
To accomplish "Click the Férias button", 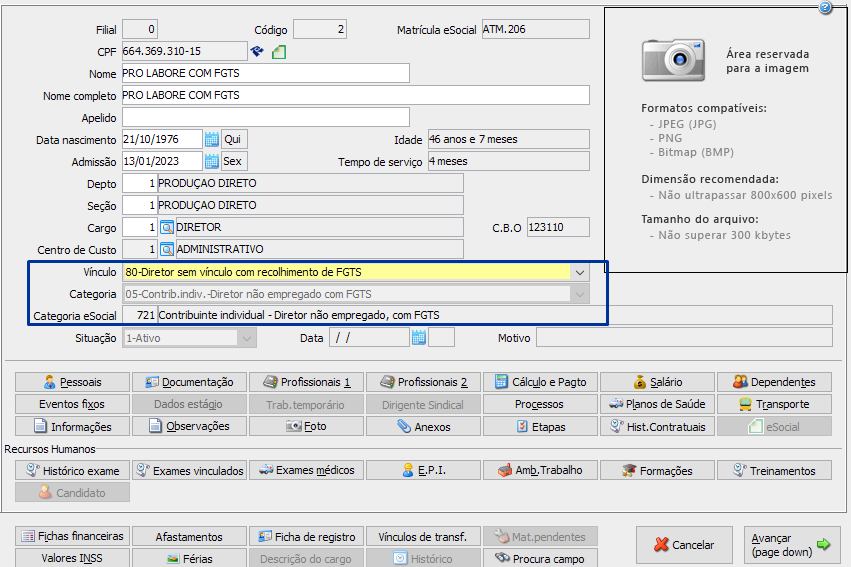I will 189,558.
